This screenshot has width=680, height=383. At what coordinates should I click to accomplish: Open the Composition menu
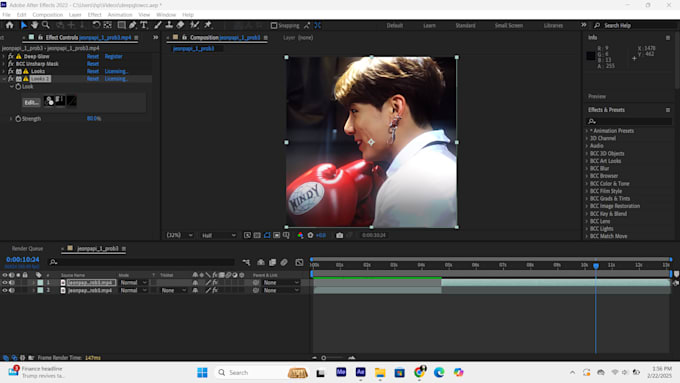pyautogui.click(x=47, y=15)
